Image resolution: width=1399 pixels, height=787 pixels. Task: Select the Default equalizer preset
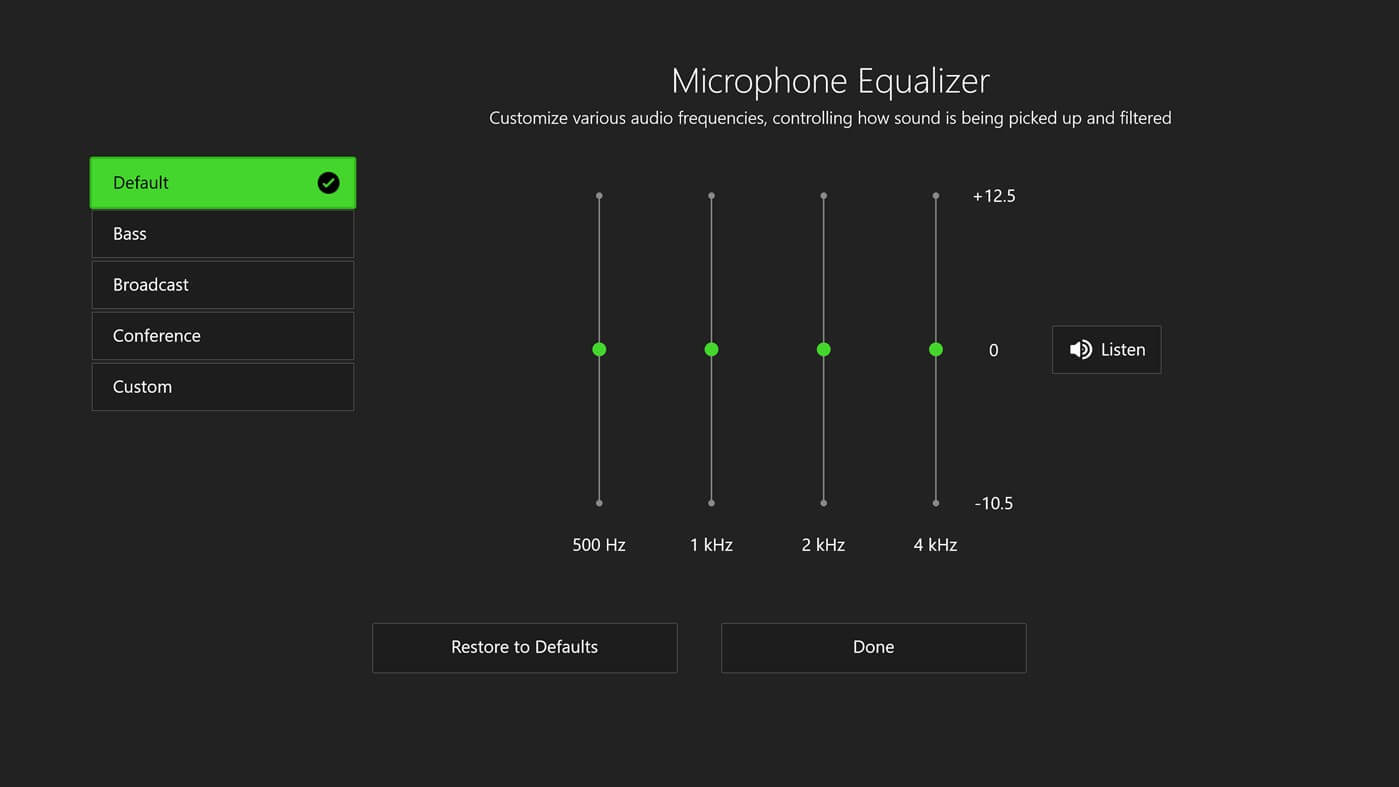(200, 183)
